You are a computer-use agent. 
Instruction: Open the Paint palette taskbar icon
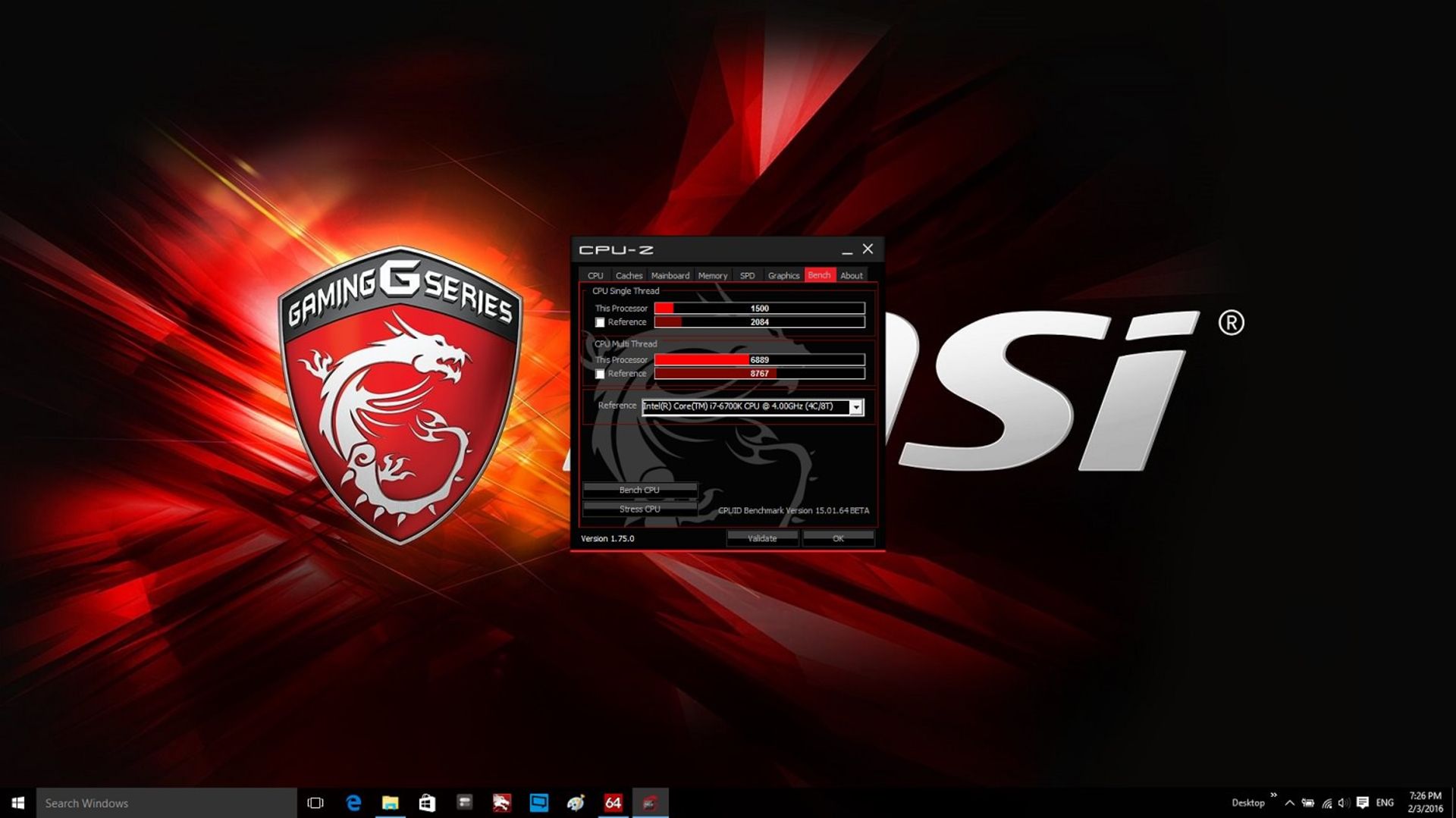[x=576, y=803]
